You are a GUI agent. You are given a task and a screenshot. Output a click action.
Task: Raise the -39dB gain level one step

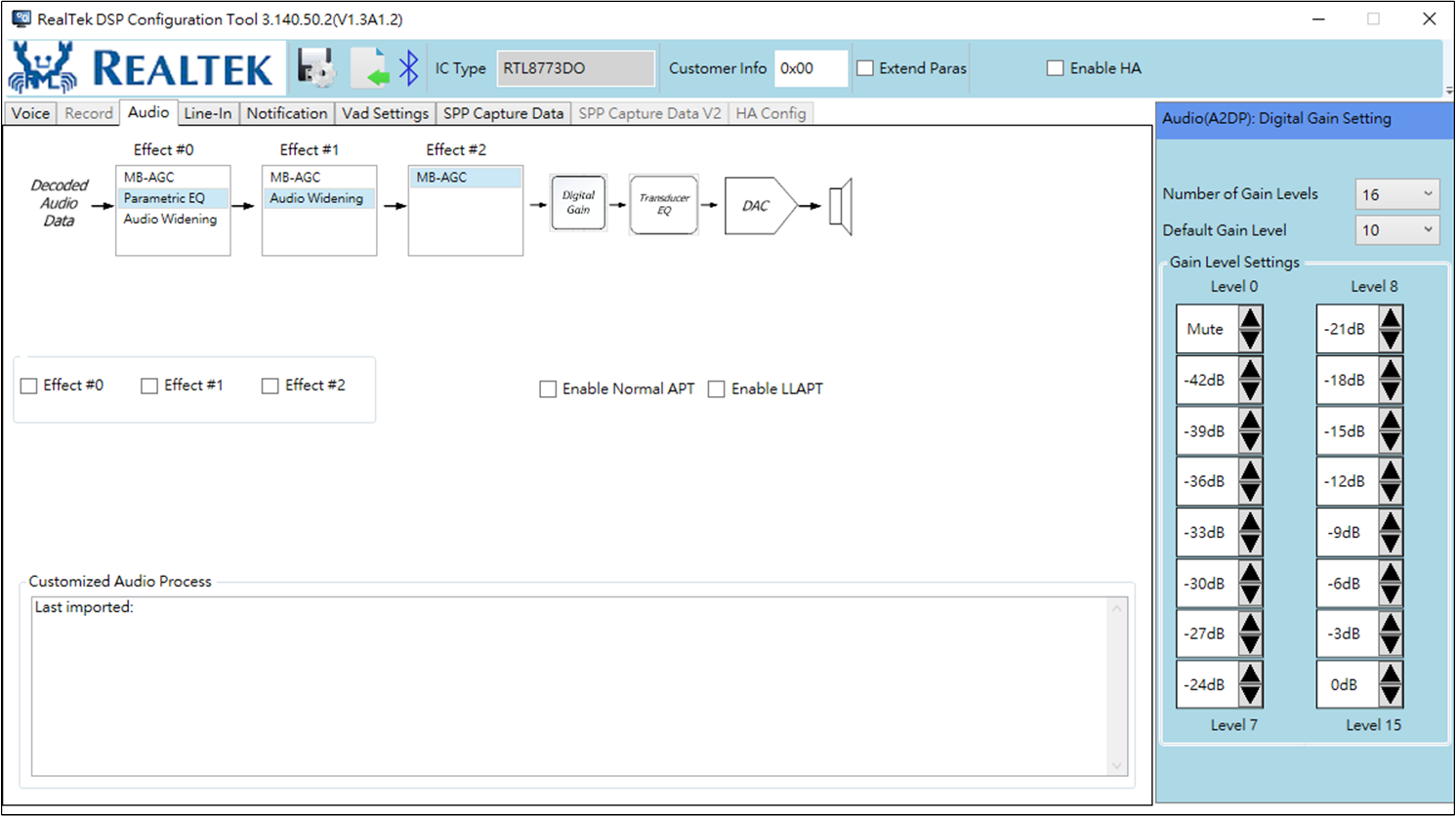point(1250,419)
